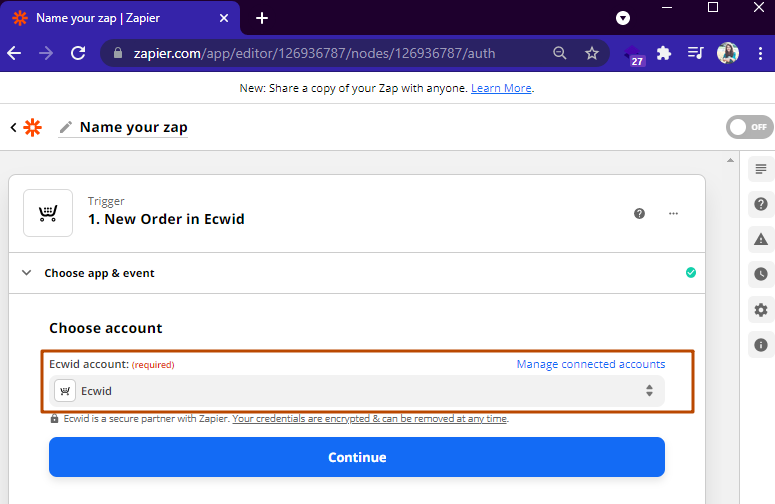Click the Choose account heading
775x504 pixels.
pyautogui.click(x=105, y=328)
